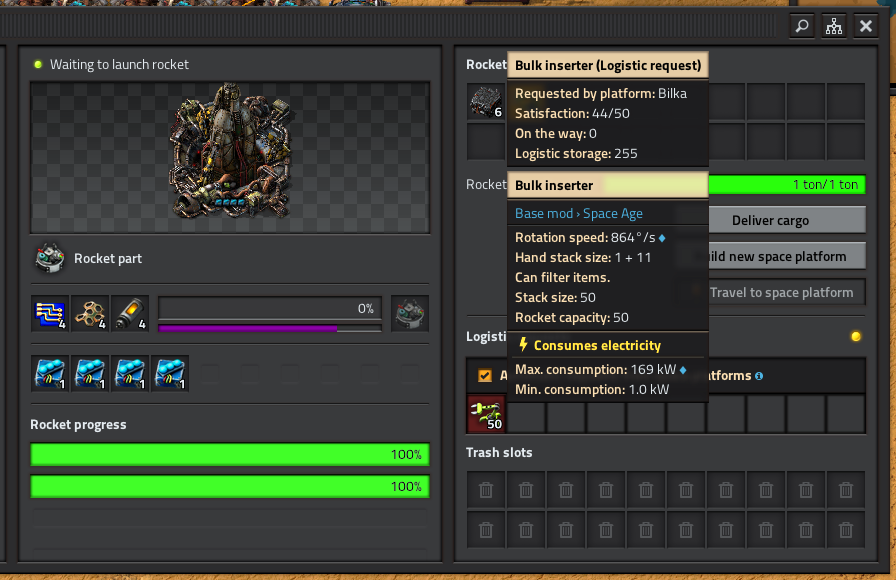Click the 'Rotation speed: 864°/s' line

590,238
